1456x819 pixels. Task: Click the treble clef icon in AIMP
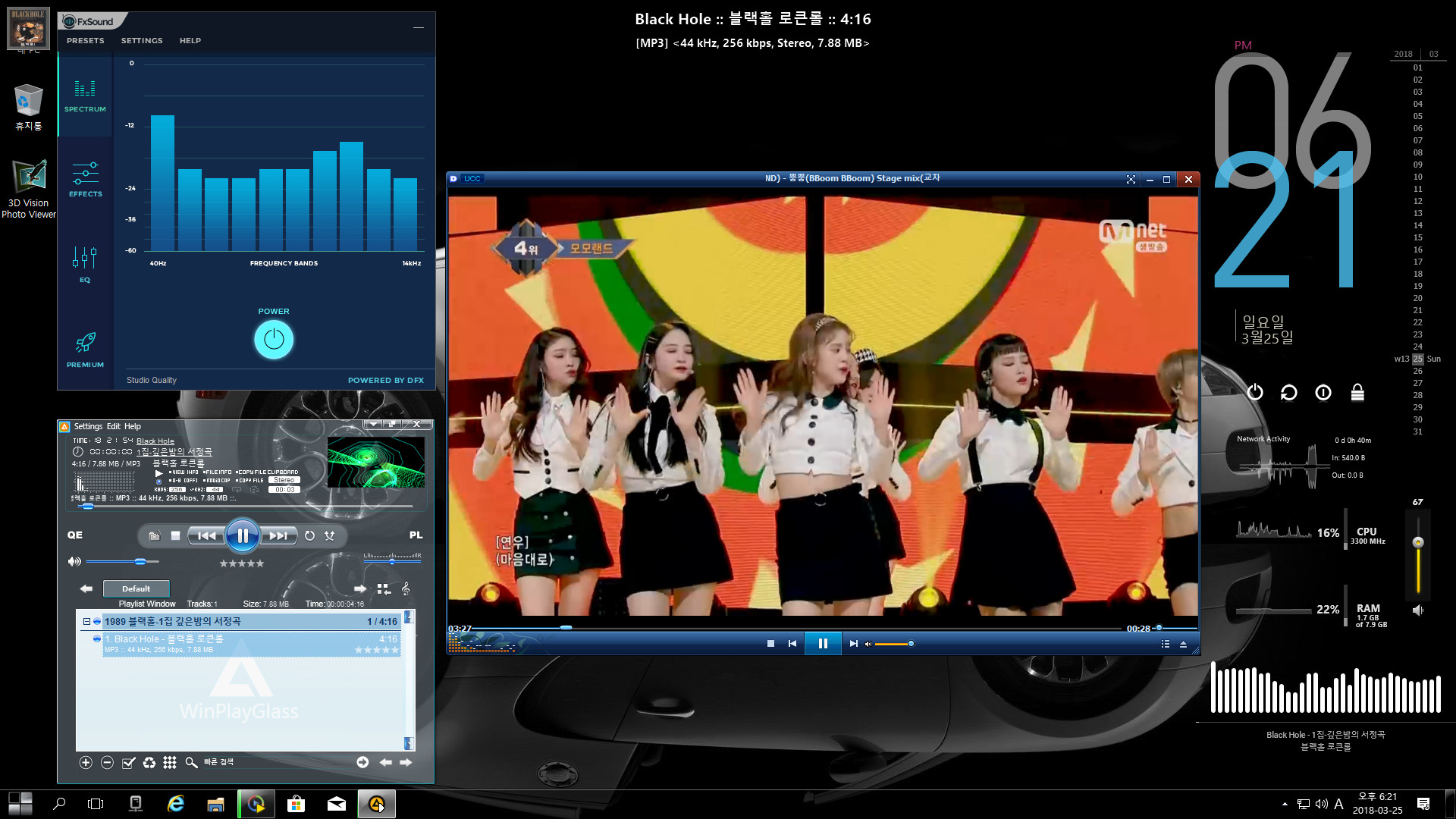point(406,588)
